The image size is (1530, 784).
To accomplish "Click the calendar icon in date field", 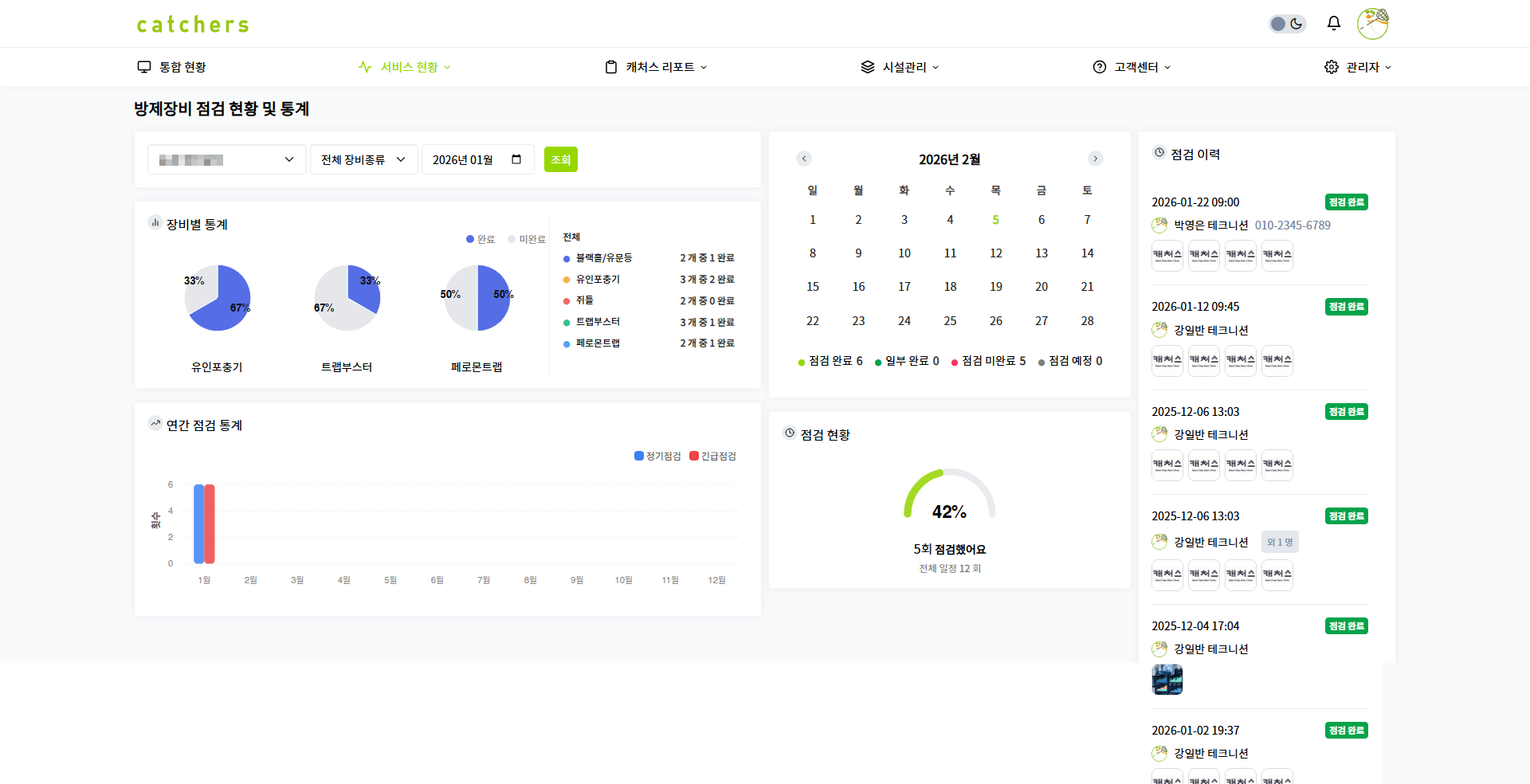I will pyautogui.click(x=516, y=159).
